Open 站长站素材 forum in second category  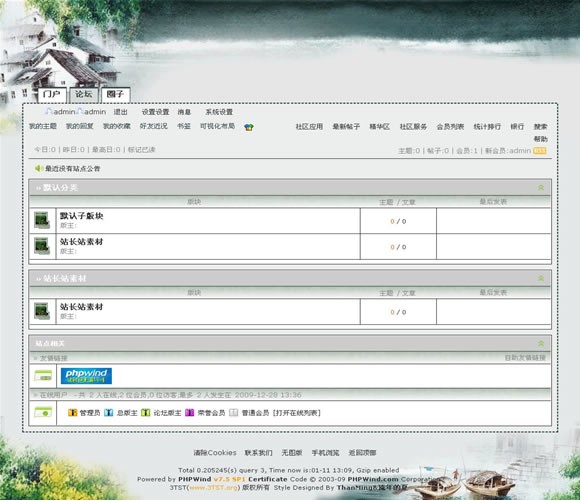82,307
